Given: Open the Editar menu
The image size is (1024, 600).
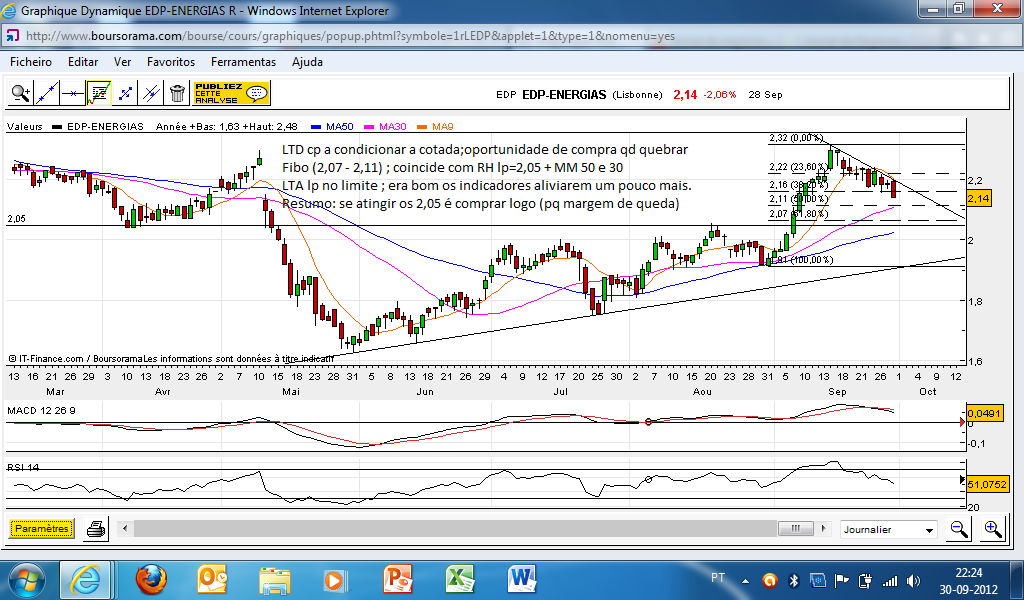Looking at the screenshot, I should click(x=83, y=62).
